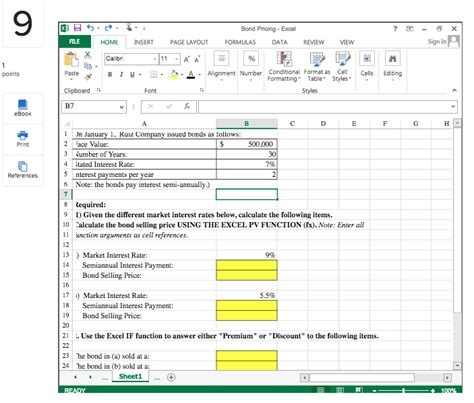474x403 pixels.
Task: Open Font group dialog launcher
Action: (202, 90)
